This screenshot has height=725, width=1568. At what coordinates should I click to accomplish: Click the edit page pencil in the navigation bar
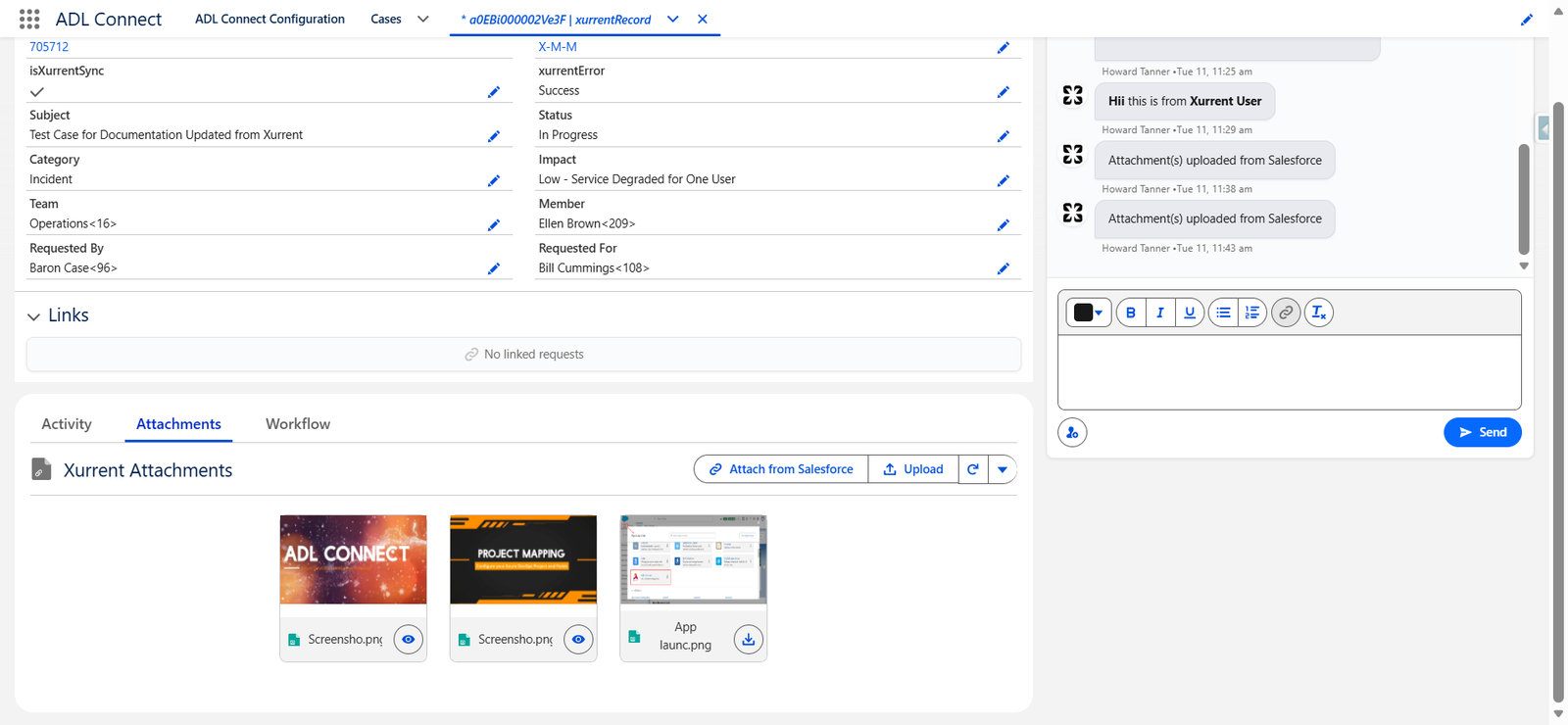[x=1527, y=20]
